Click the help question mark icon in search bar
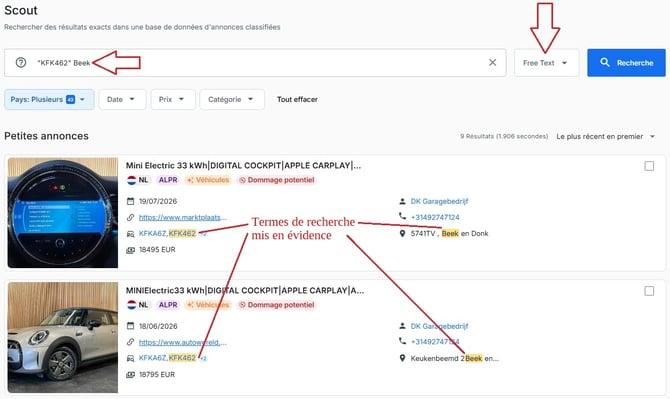670x399 pixels. [x=21, y=63]
